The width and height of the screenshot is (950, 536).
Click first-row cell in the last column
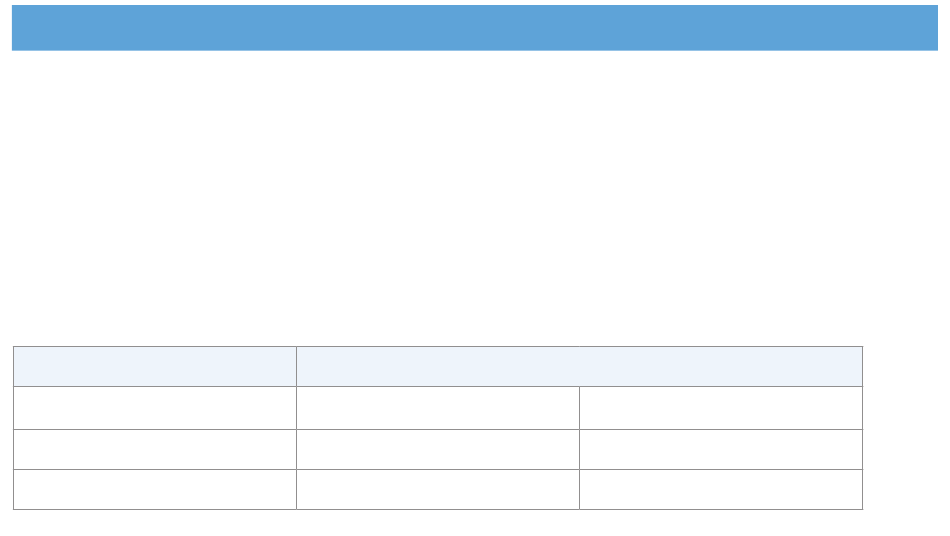721,408
